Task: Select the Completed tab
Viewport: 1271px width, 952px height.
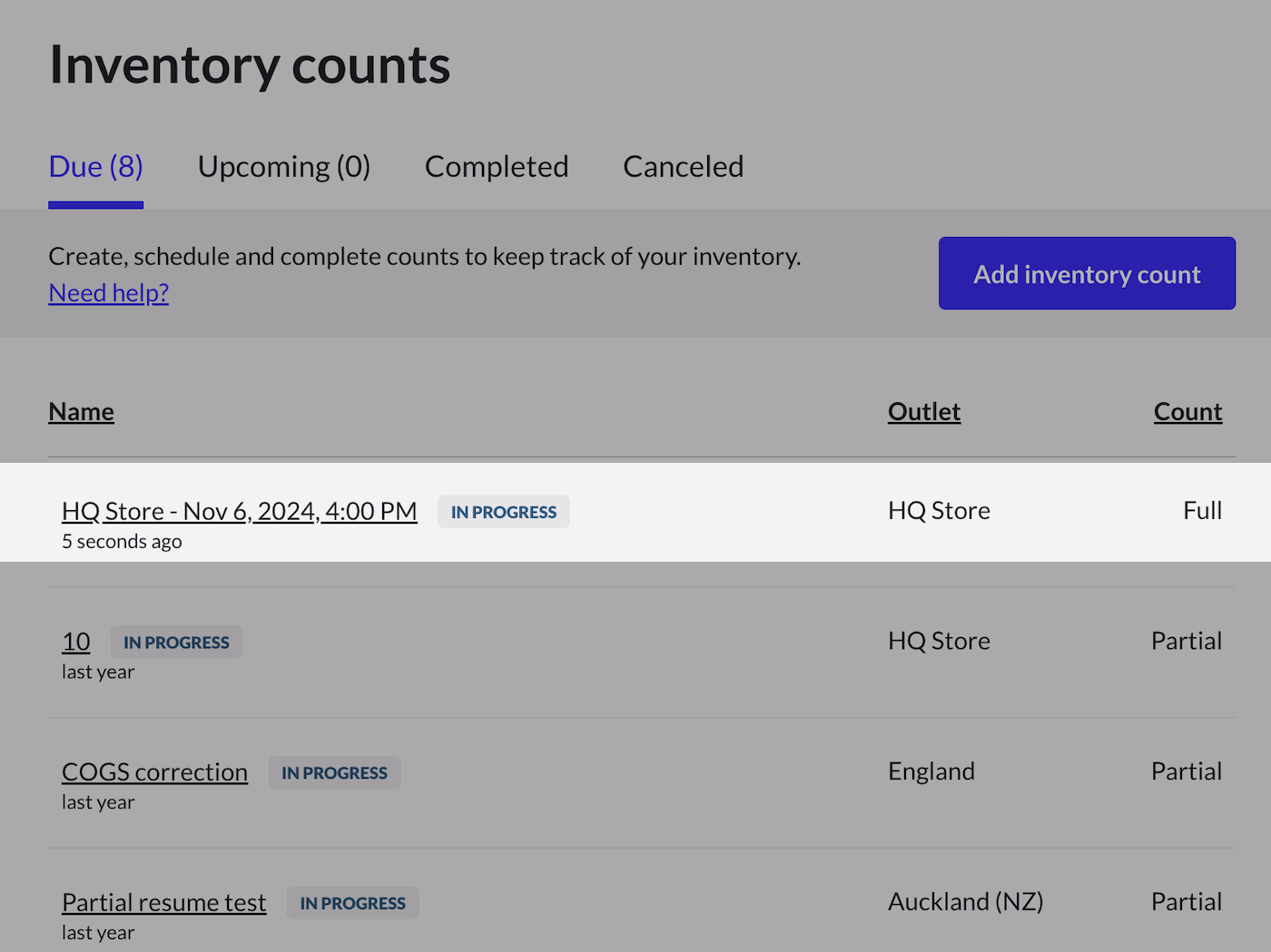Action: click(x=497, y=167)
